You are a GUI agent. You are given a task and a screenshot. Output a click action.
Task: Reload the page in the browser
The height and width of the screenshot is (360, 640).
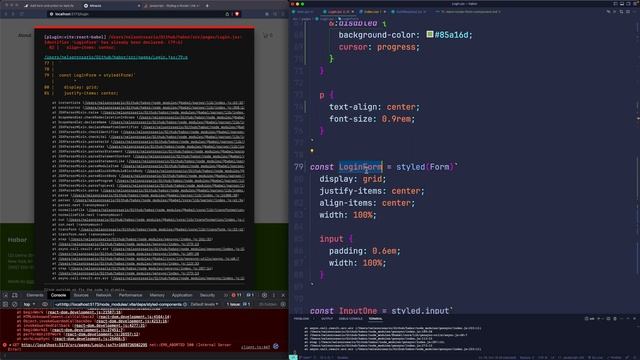[x=22, y=14]
